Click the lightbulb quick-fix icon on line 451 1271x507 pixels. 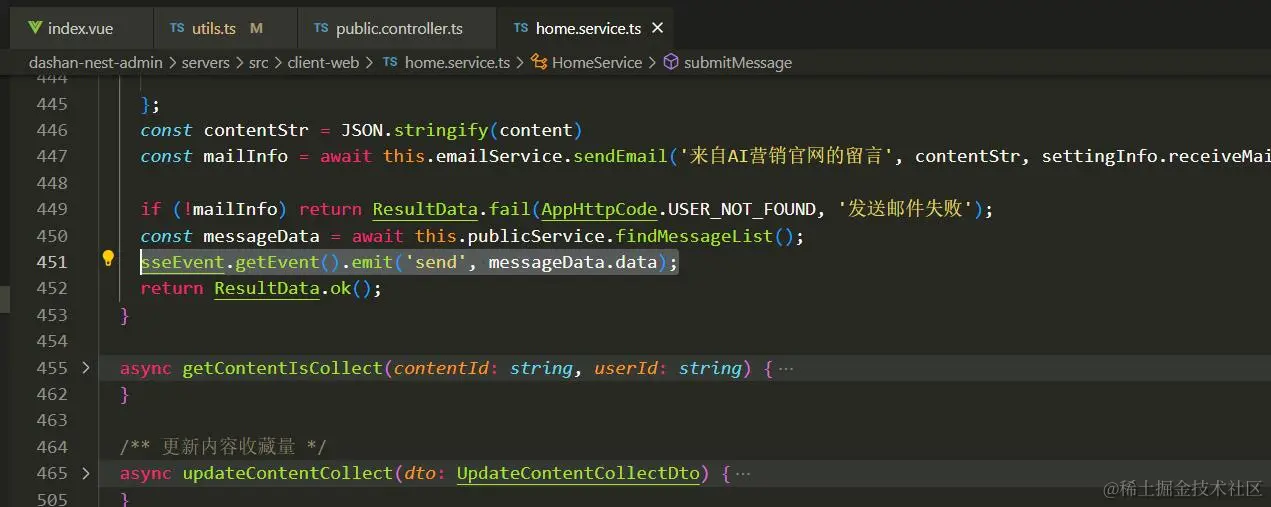[108, 260]
